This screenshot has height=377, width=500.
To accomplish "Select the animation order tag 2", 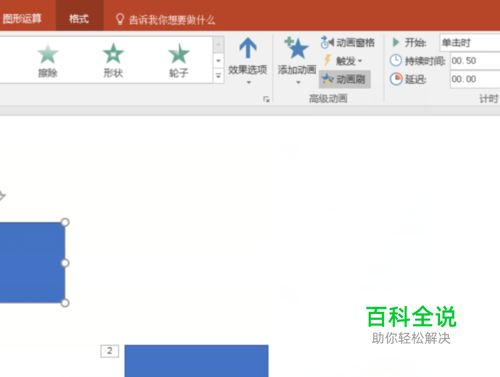I will 110,351.
